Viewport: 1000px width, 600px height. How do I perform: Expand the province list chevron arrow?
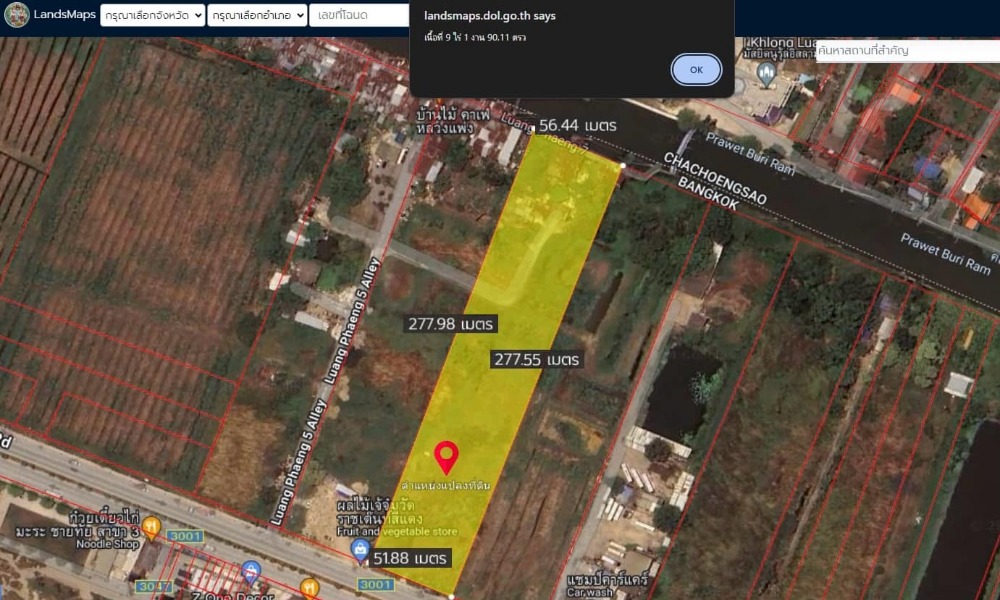(197, 15)
